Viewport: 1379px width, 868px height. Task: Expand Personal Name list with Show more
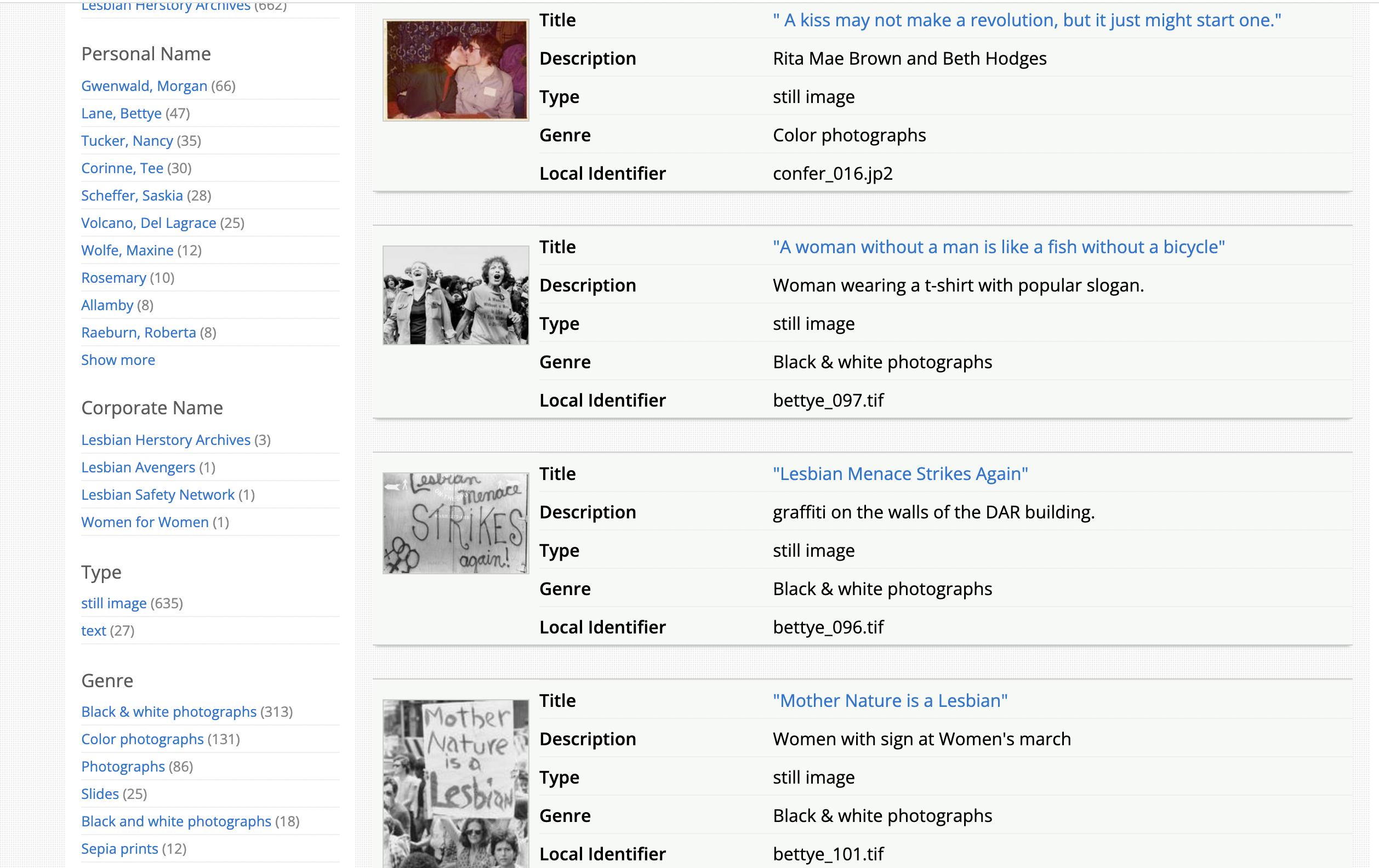pos(118,360)
